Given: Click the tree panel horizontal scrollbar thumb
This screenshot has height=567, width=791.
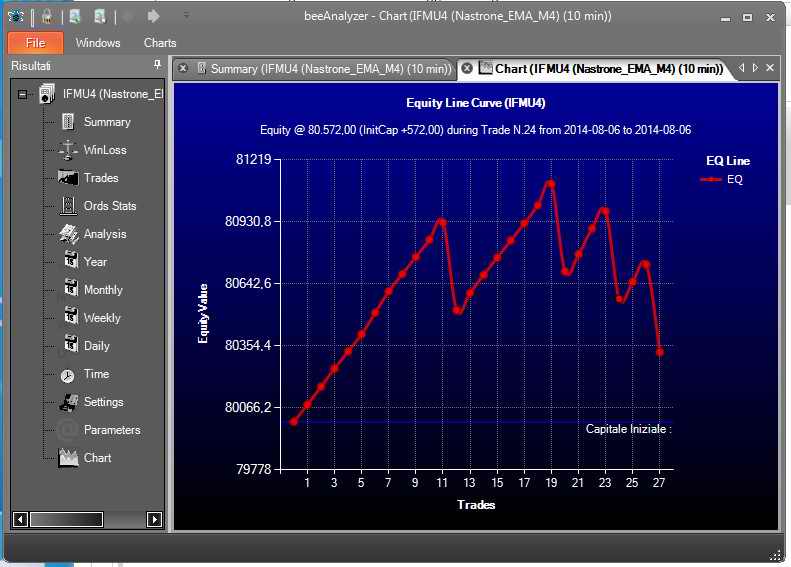Looking at the screenshot, I should [67, 520].
